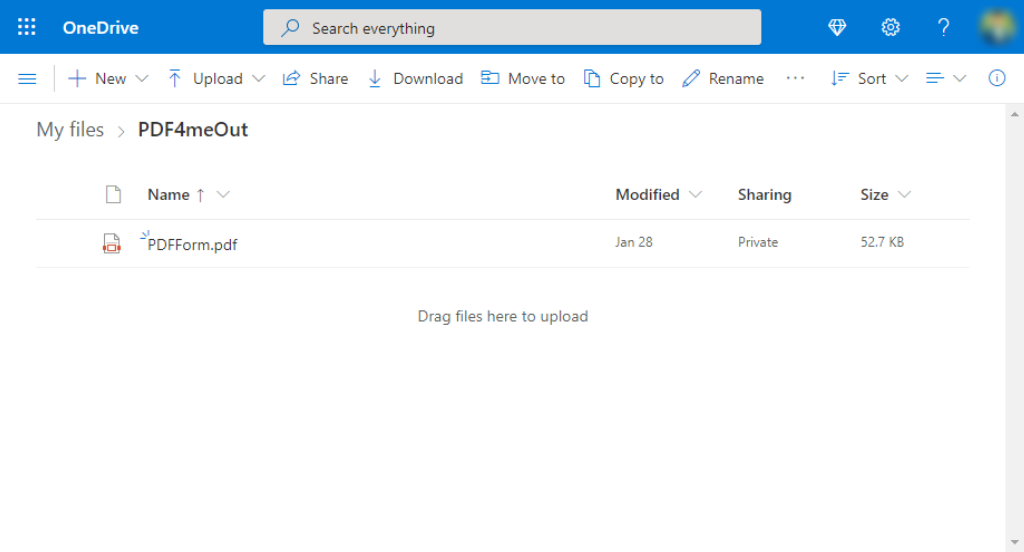Sort by the Modified column header
Screen dimensions: 1024x552
pos(647,195)
